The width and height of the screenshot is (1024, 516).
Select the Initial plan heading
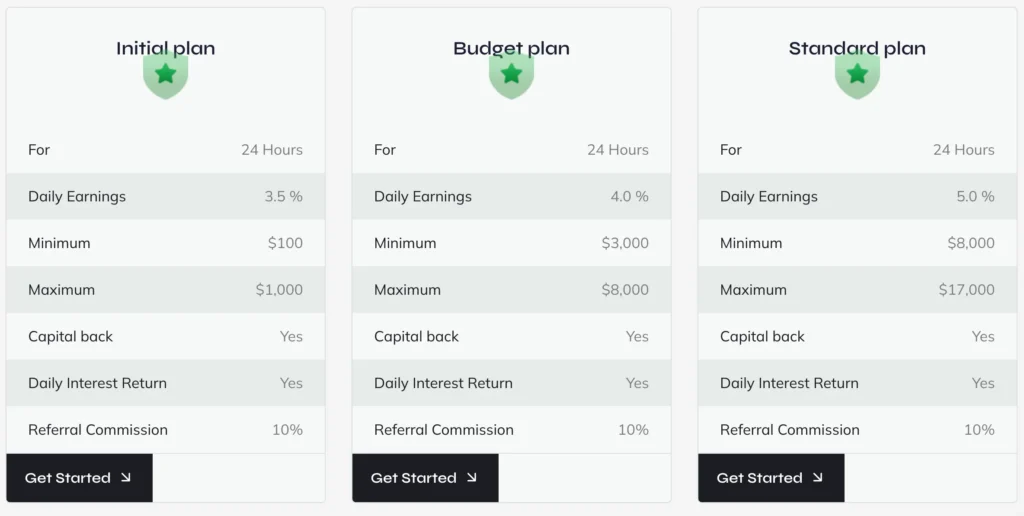click(166, 48)
